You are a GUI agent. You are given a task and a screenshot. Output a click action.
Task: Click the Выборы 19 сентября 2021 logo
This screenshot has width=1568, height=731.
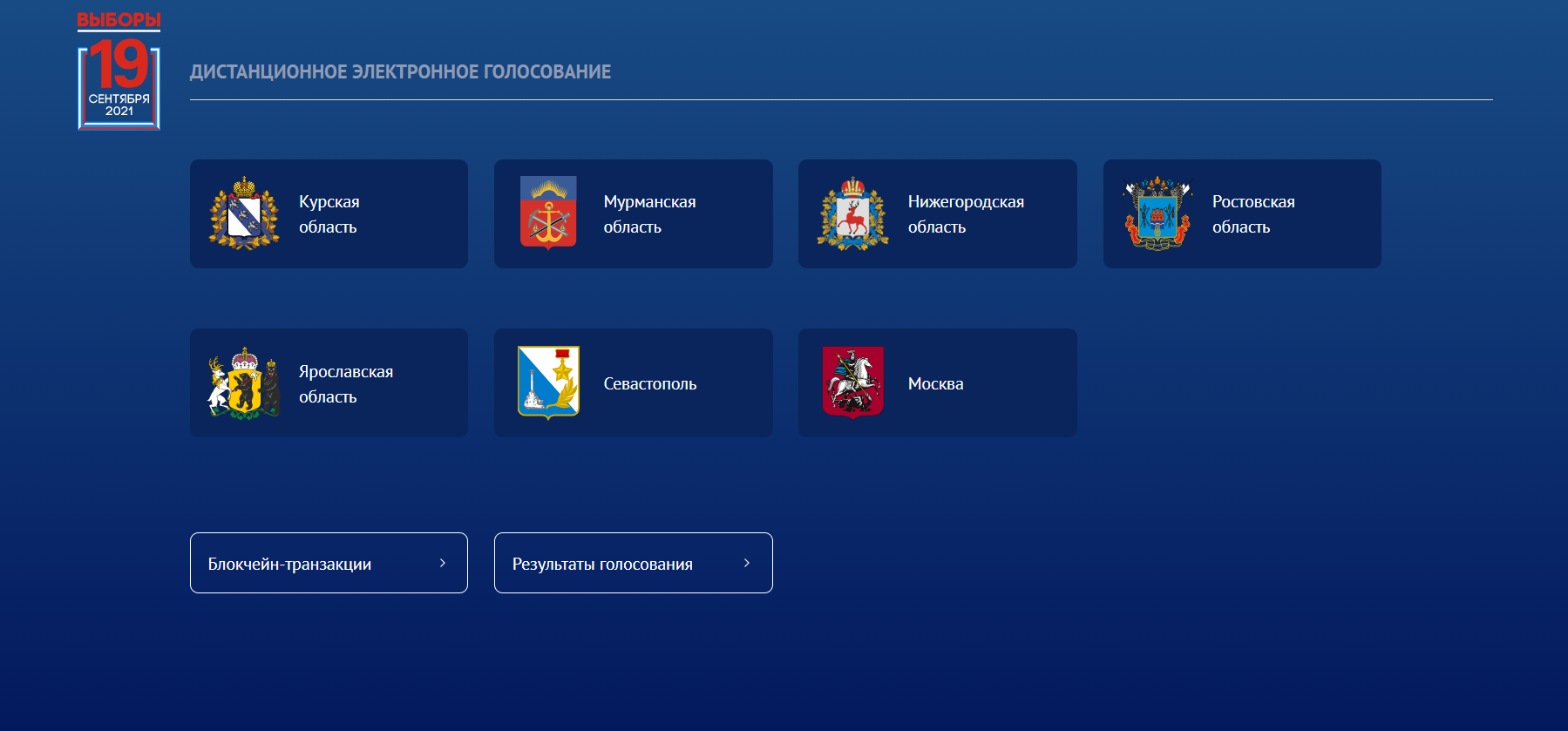(x=119, y=71)
